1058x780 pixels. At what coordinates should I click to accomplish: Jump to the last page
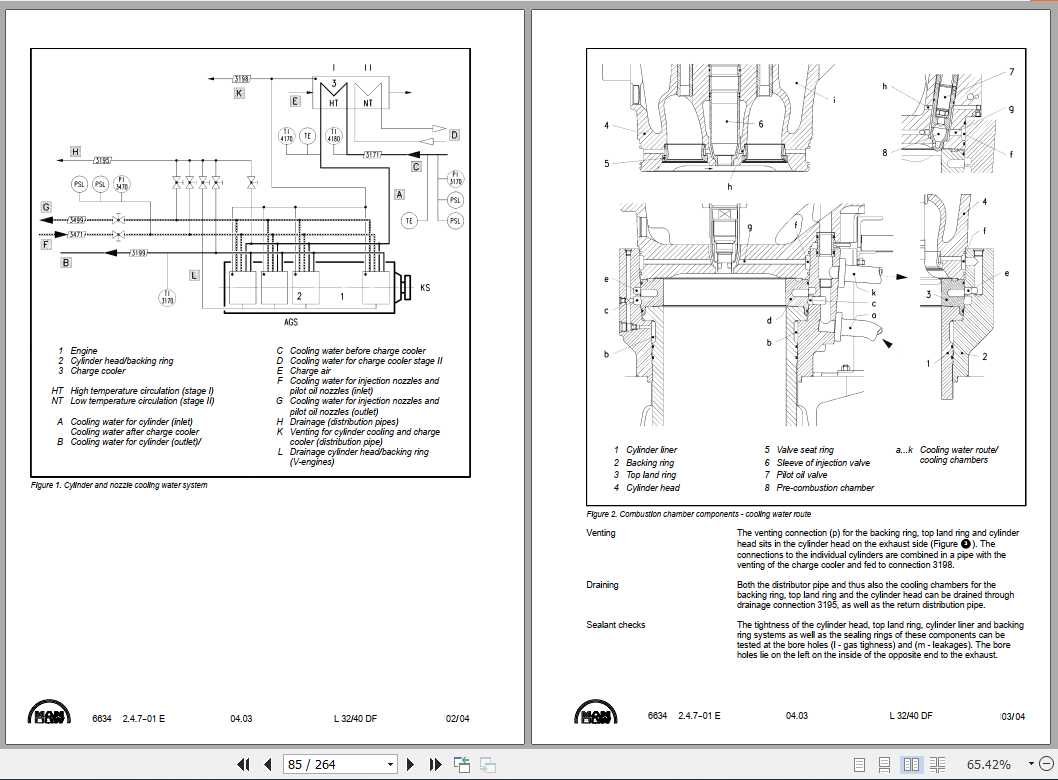435,763
